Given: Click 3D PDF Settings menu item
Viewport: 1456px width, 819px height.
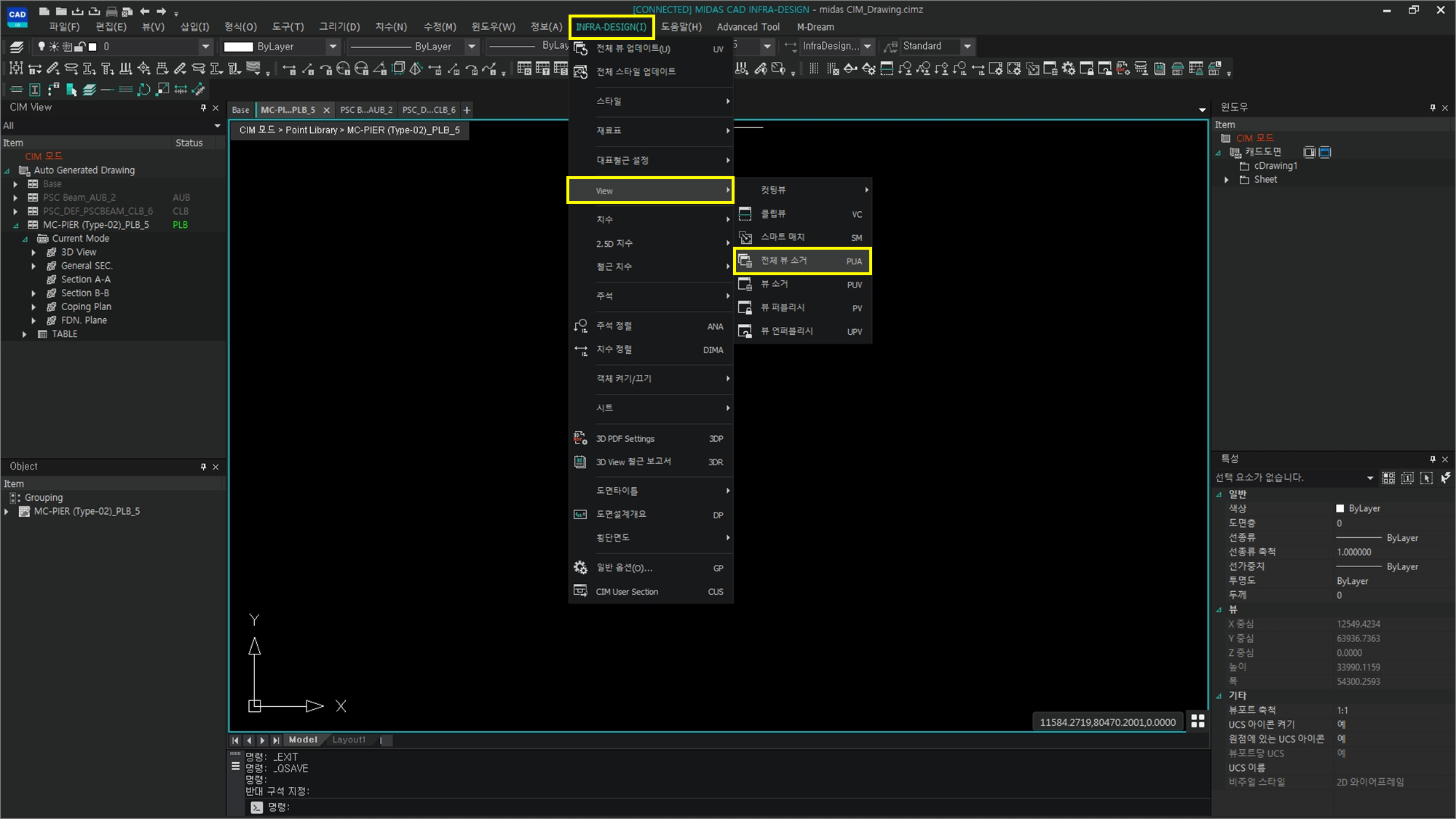Looking at the screenshot, I should click(x=650, y=439).
